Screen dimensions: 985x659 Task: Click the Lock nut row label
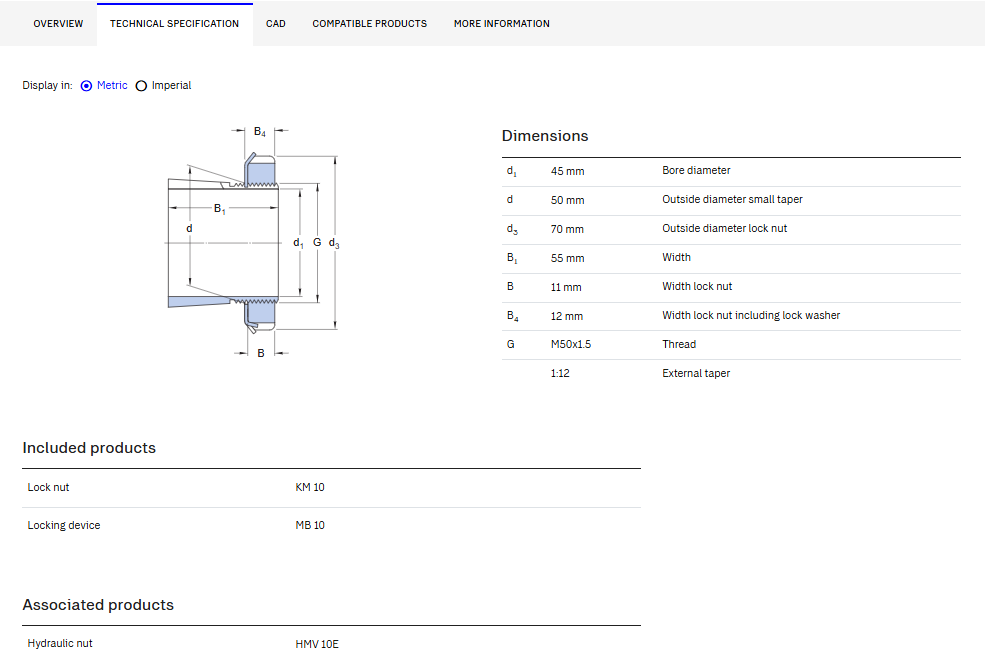(x=48, y=487)
